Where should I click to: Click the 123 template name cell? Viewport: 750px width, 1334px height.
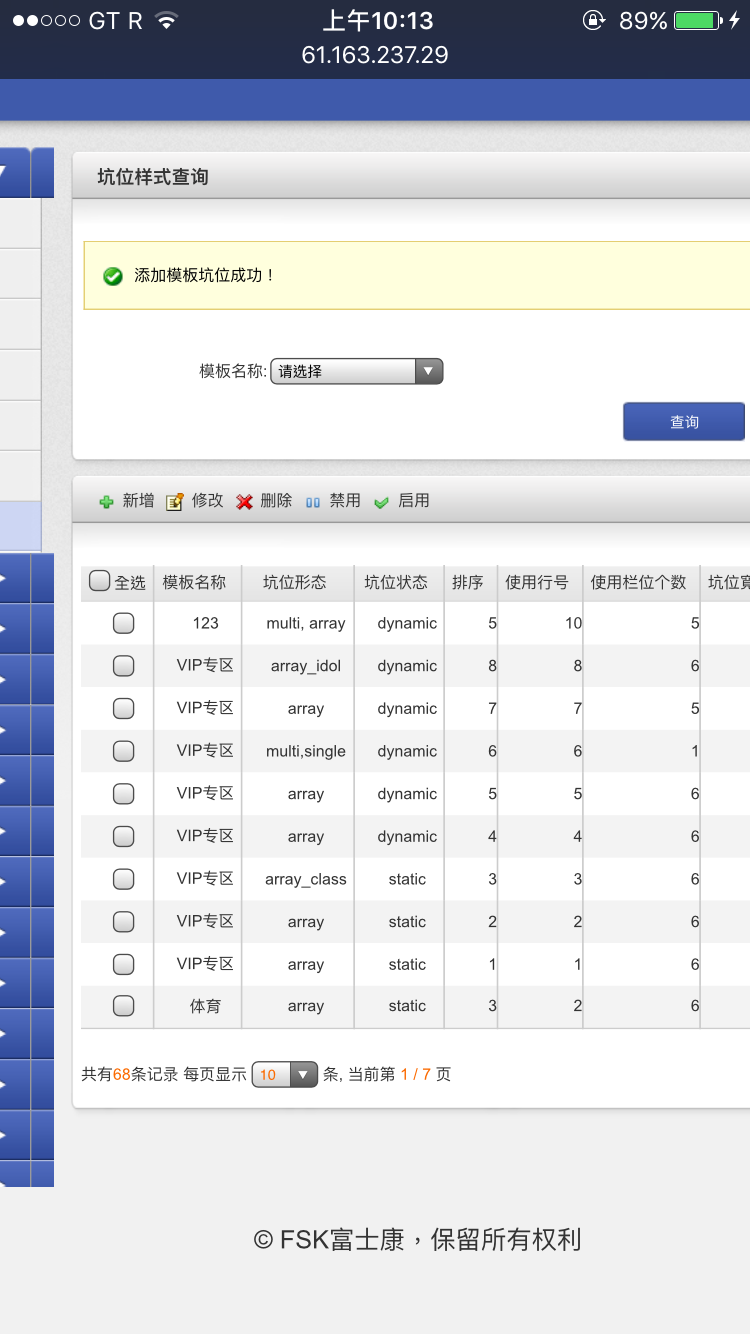[x=206, y=623]
